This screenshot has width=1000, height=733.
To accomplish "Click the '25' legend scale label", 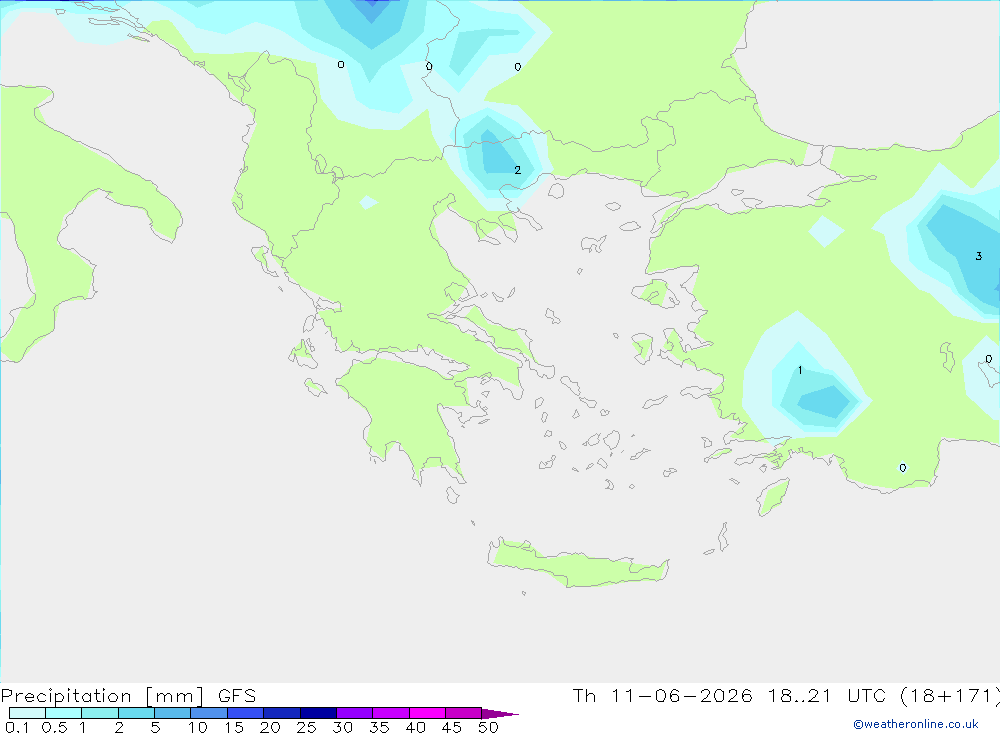I will click(x=306, y=727).
